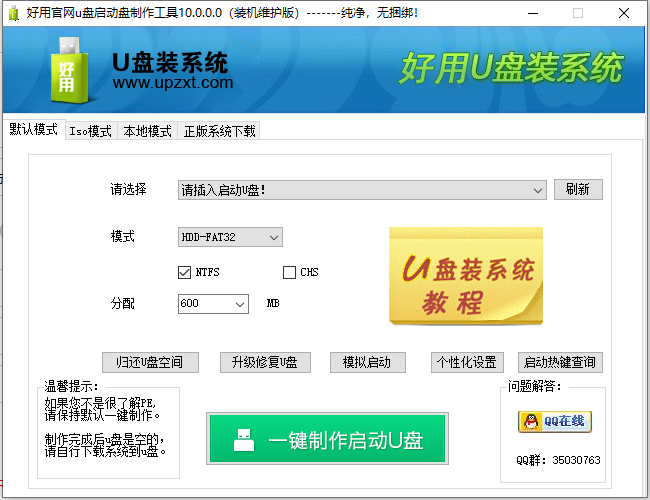650x500 pixels.
Task: Start 一键制作启动U盘
Action: click(x=327, y=438)
